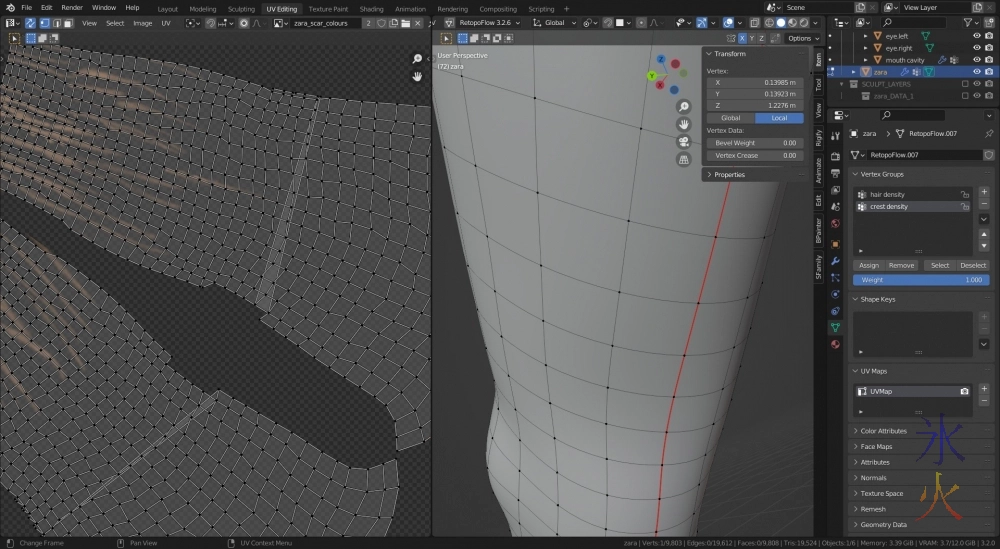Click the Assign vertex group button
Screen dimensions: 1000x549
click(869, 265)
